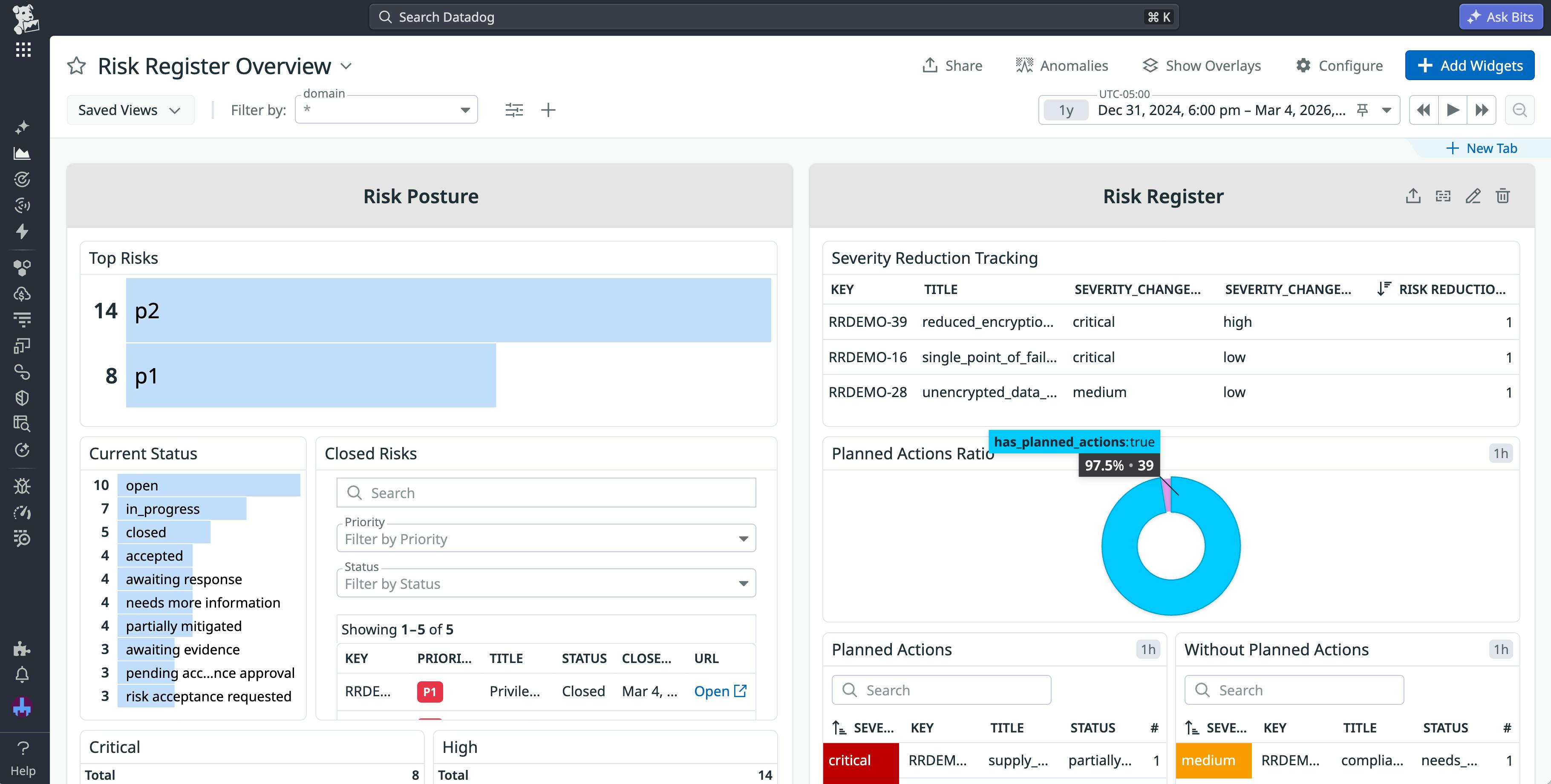Select the Security shield icon in sidebar
The image size is (1551, 784).
click(x=23, y=398)
